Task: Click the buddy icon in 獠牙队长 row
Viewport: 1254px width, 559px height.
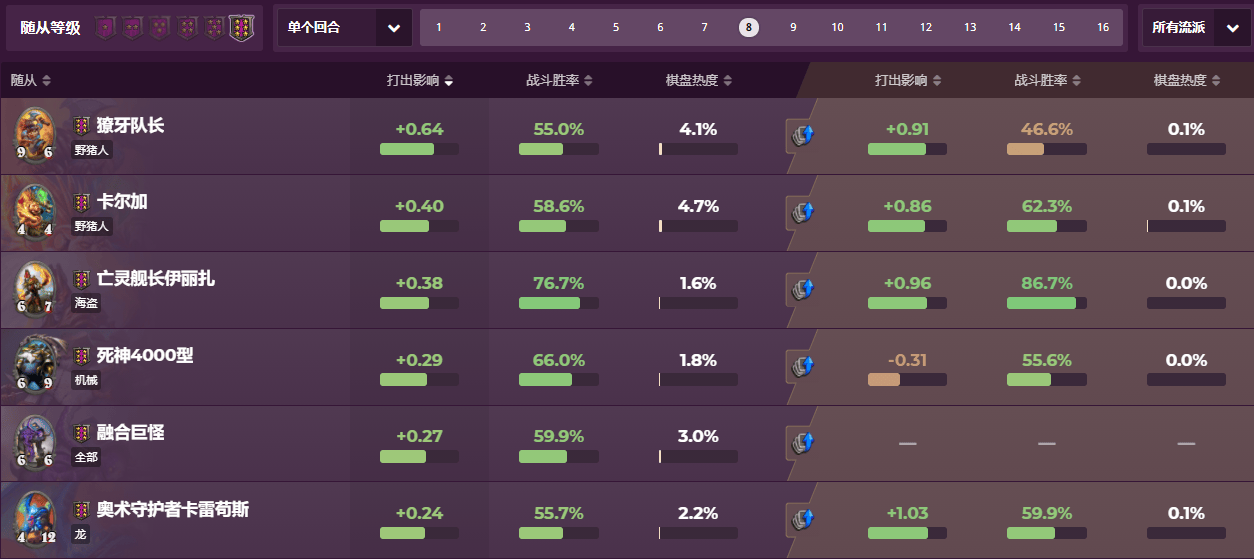Action: coord(802,136)
